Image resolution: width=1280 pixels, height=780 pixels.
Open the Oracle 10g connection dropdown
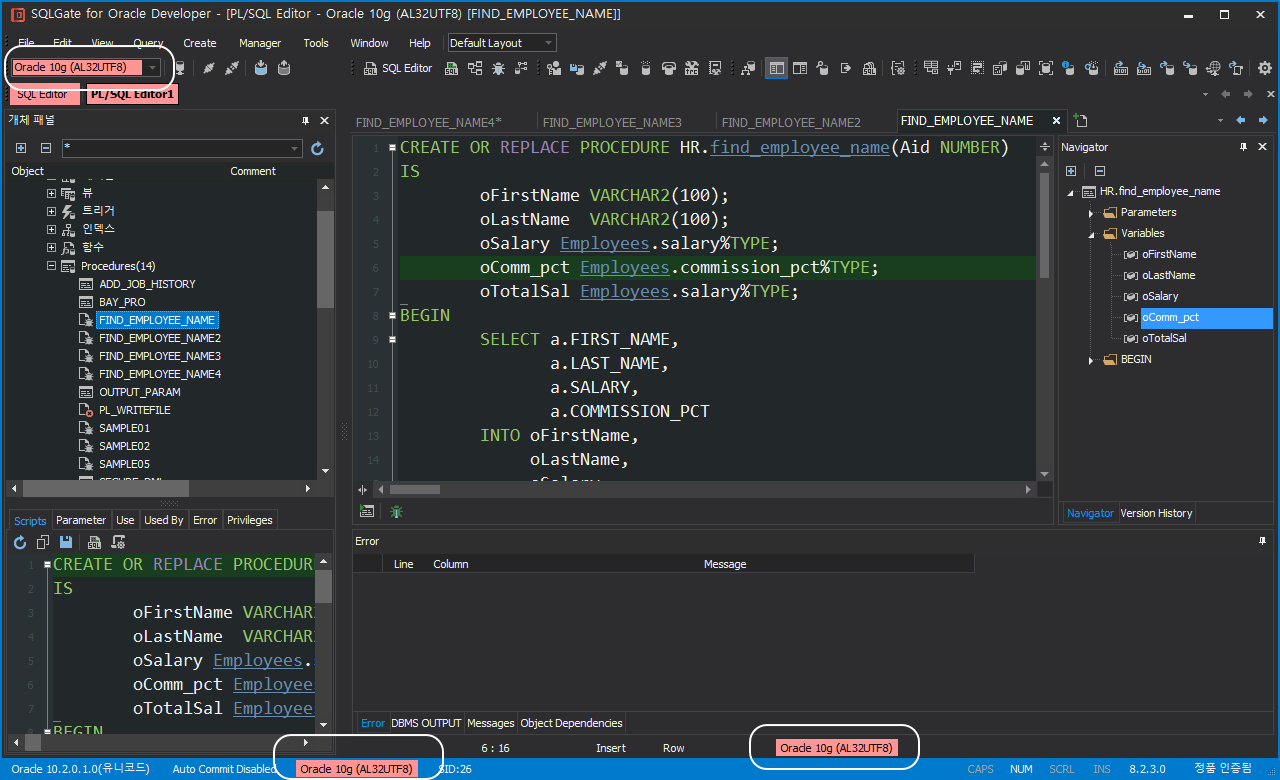pyautogui.click(x=152, y=67)
